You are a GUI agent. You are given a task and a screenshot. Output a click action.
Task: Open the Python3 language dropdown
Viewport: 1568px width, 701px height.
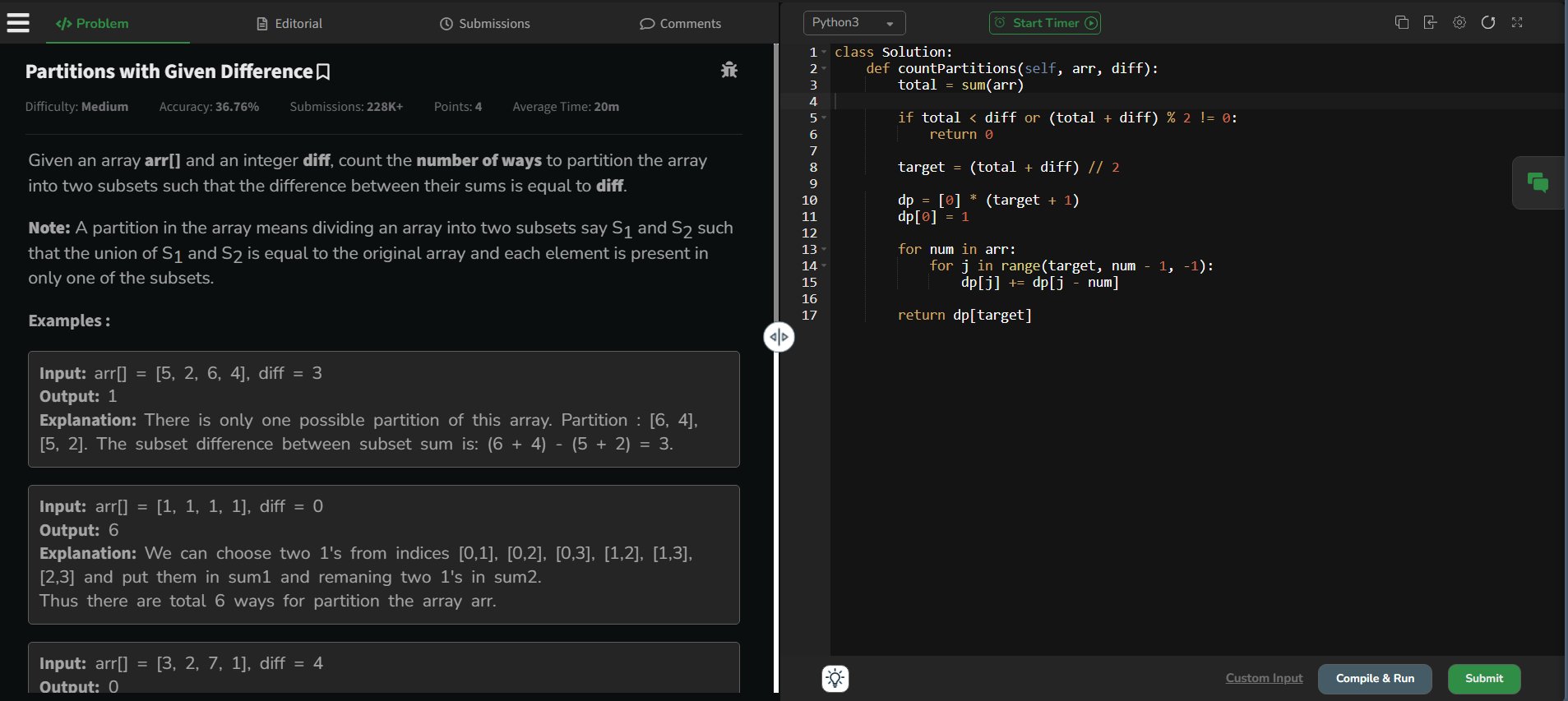[x=853, y=23]
